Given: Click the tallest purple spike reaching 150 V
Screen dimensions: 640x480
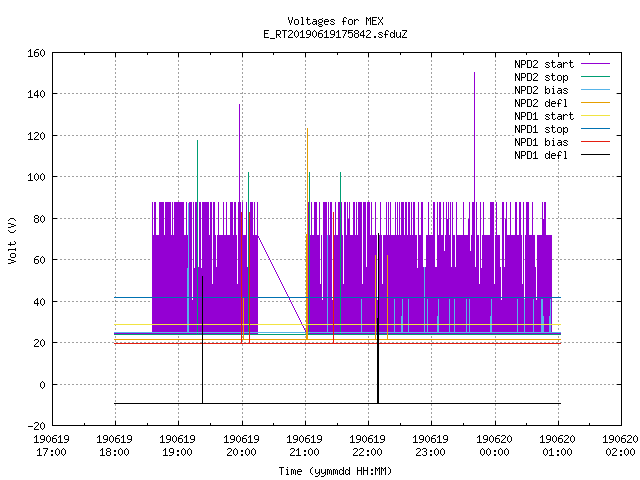Looking at the screenshot, I should (474, 135).
